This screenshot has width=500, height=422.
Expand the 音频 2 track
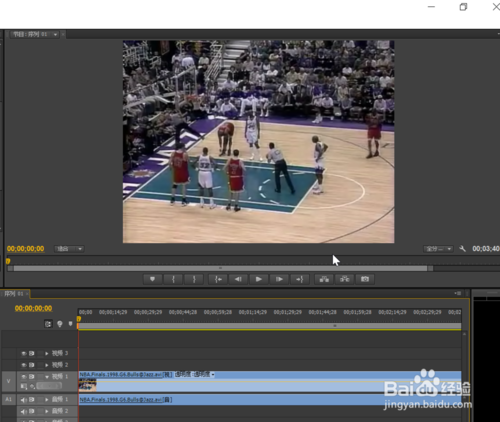(x=47, y=412)
